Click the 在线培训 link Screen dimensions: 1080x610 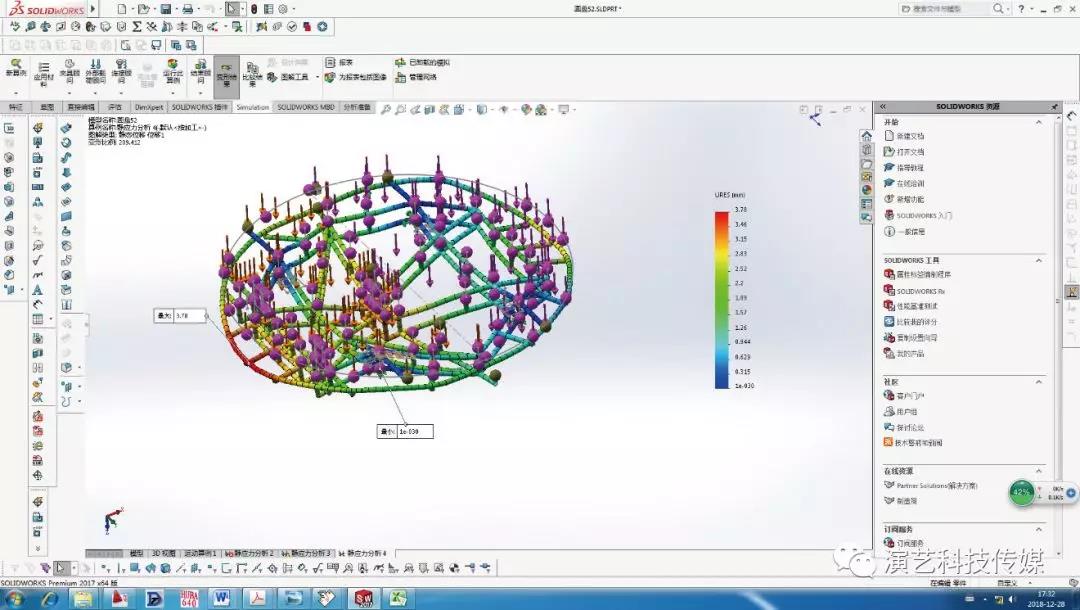pyautogui.click(x=904, y=184)
